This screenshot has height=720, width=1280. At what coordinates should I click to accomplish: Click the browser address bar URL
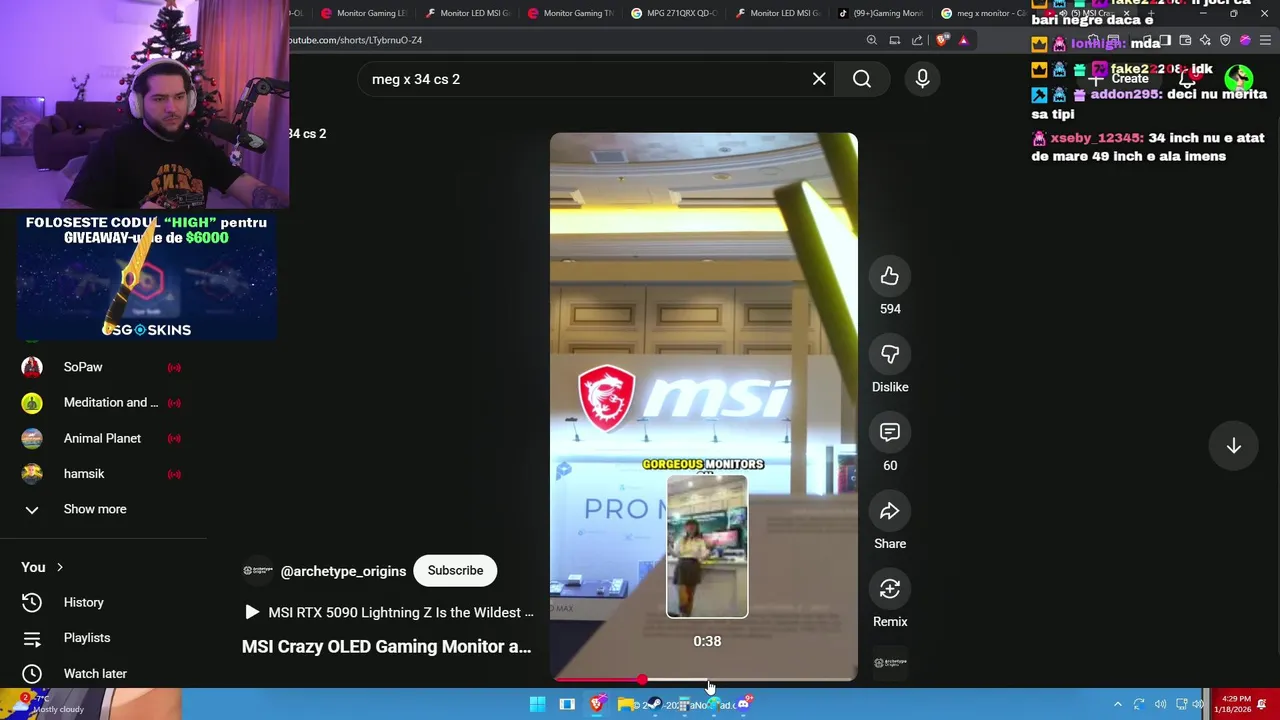pyautogui.click(x=356, y=40)
